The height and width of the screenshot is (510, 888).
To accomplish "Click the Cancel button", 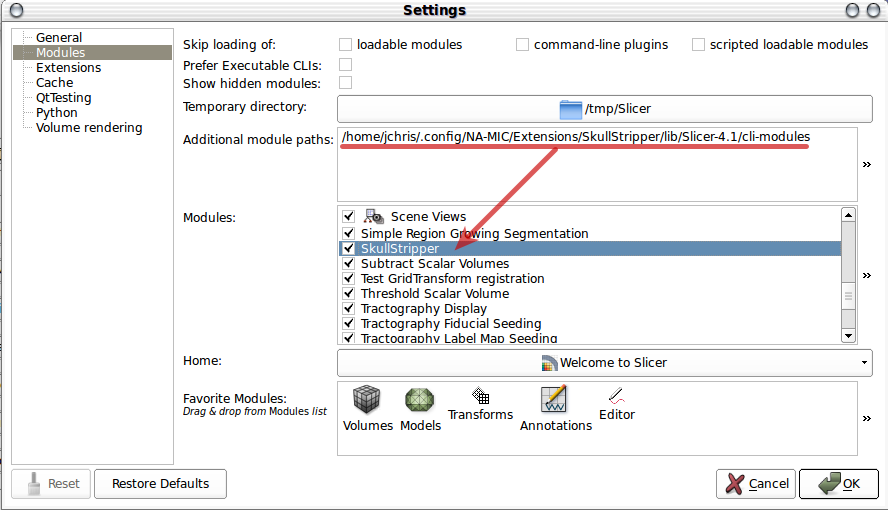I will (x=756, y=484).
